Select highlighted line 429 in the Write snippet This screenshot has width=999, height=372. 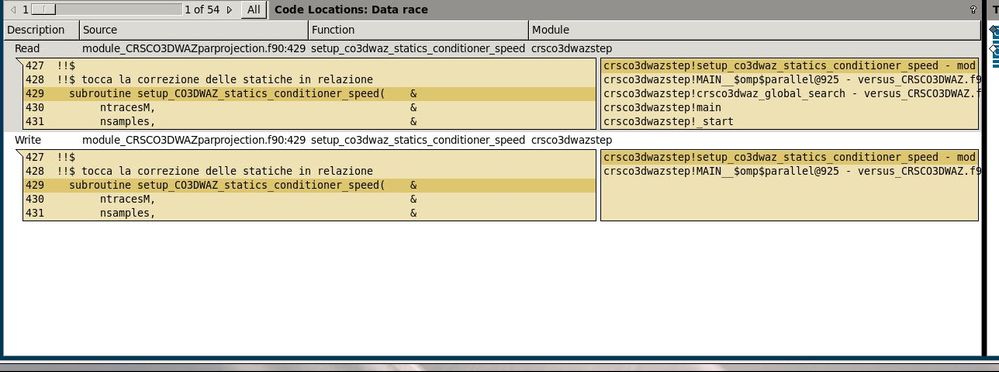coord(310,185)
